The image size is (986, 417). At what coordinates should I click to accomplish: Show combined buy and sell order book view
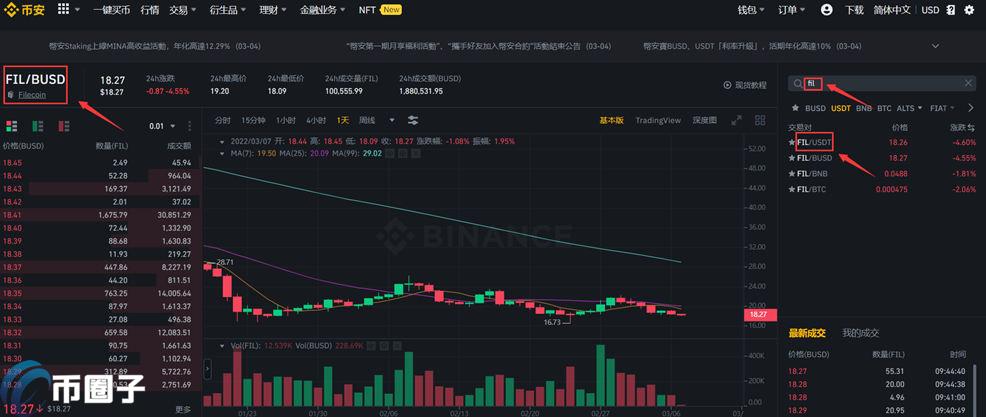click(x=11, y=126)
